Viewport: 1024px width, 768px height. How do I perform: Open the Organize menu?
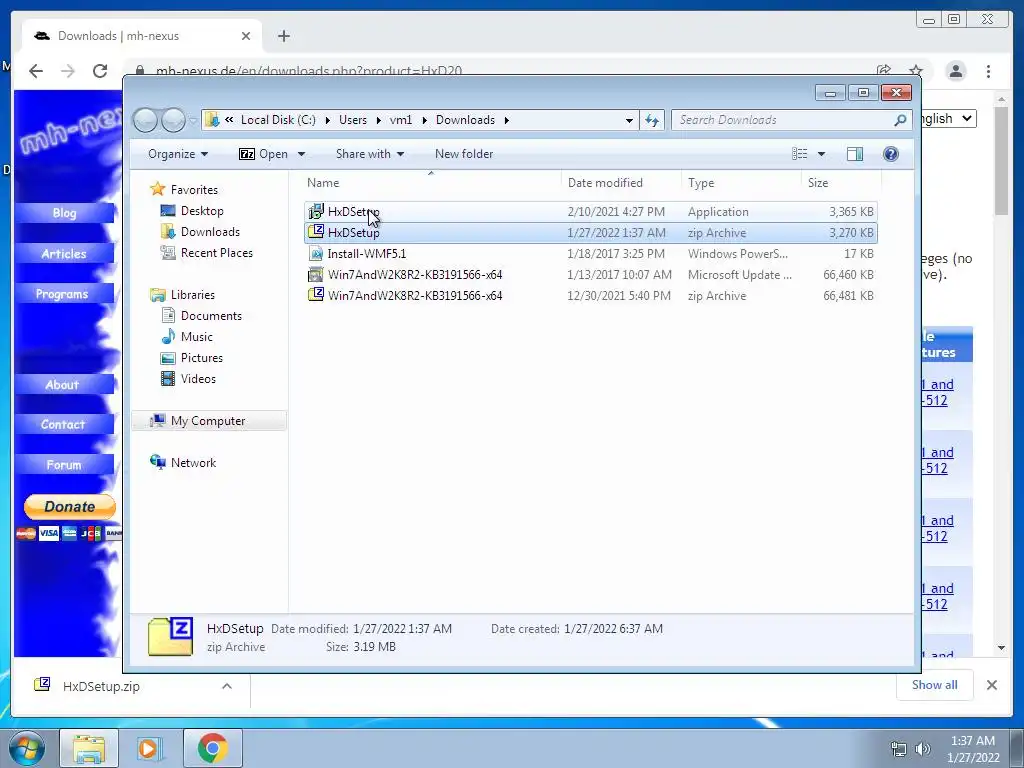178,154
